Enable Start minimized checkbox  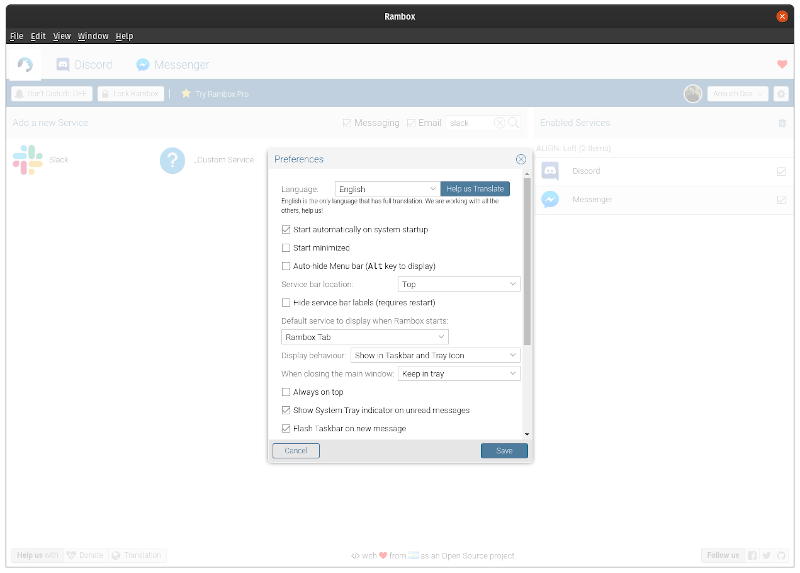(x=286, y=248)
